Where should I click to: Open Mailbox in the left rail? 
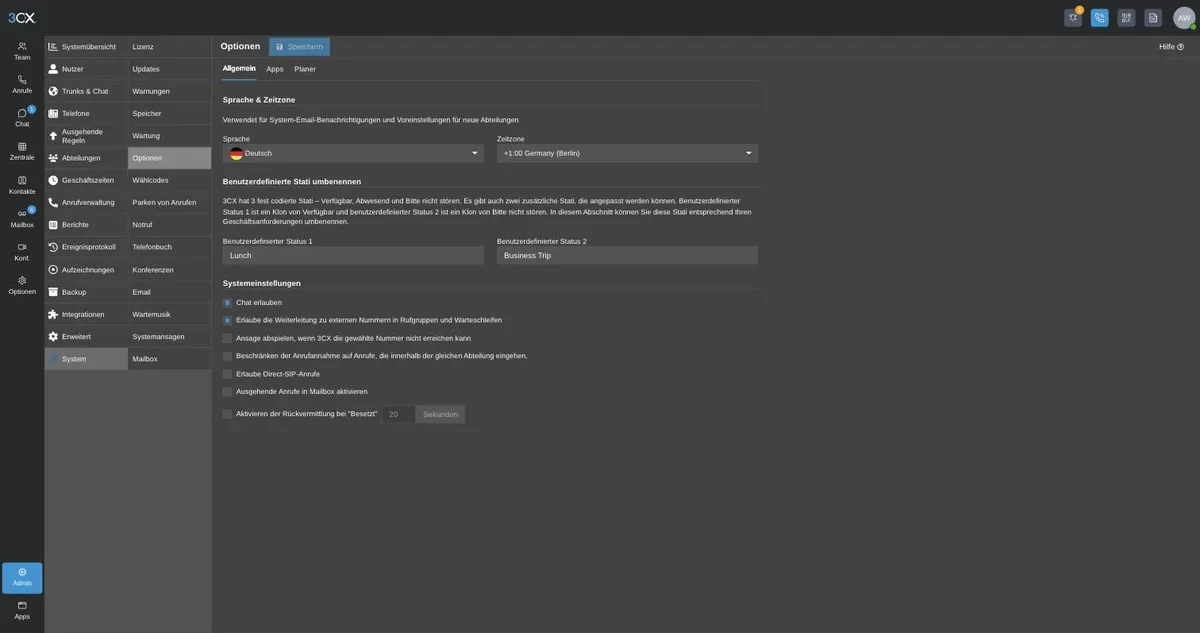[x=22, y=218]
